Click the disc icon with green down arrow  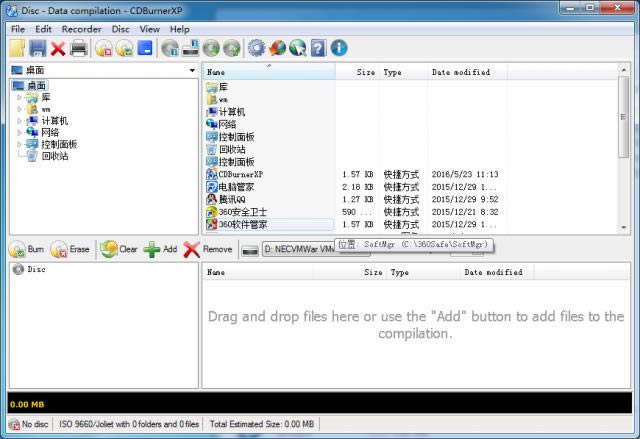point(211,48)
